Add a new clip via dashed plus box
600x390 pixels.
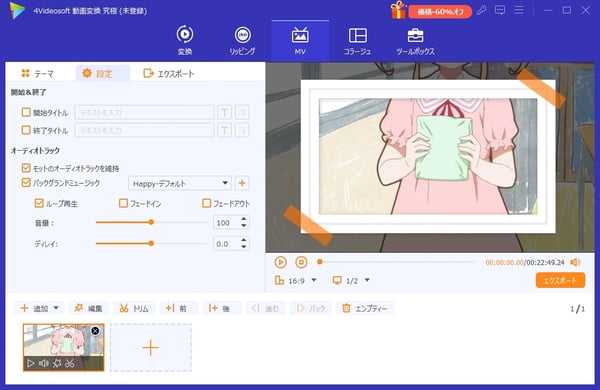(150, 348)
